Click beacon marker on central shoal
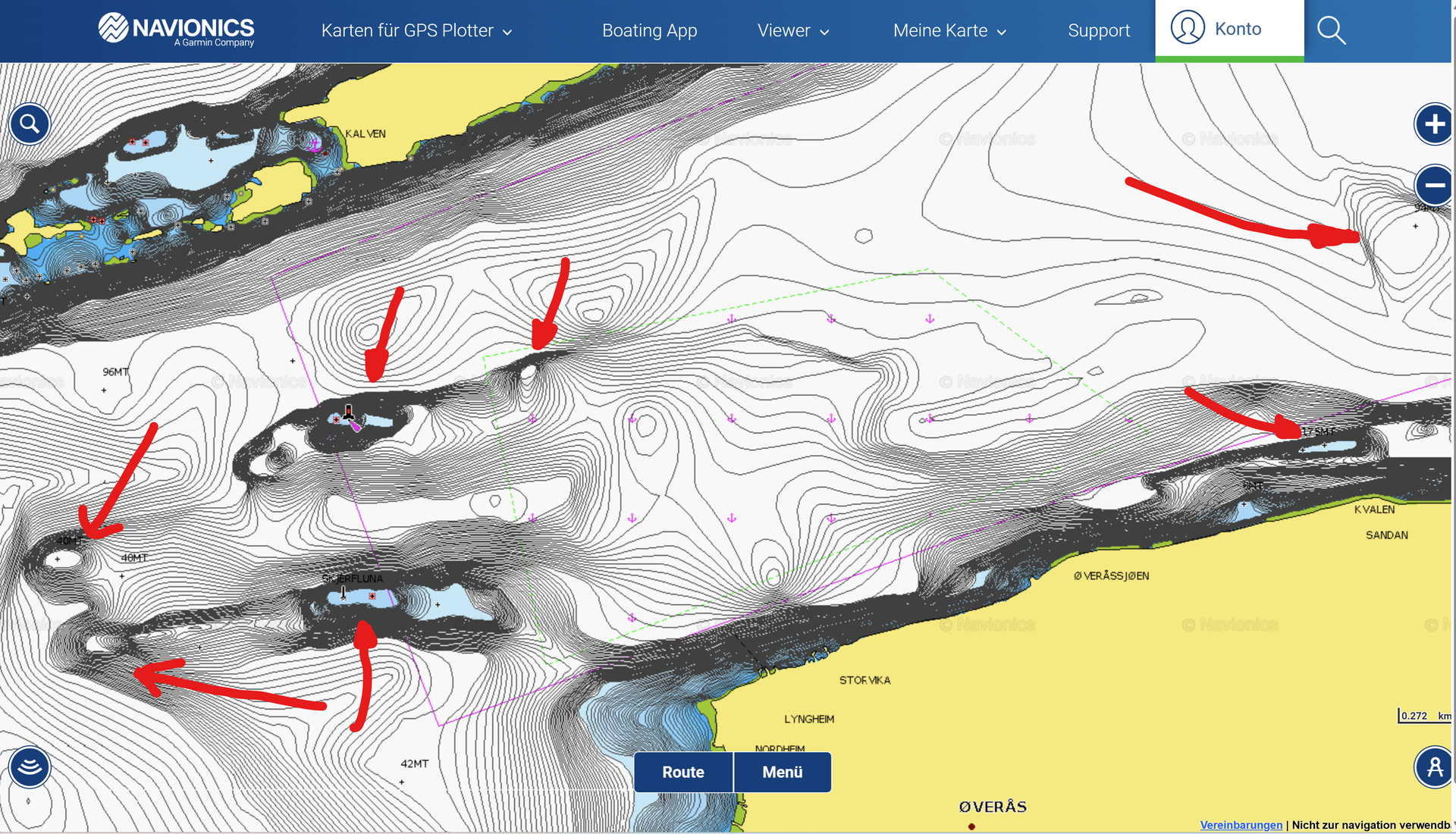 click(x=348, y=413)
